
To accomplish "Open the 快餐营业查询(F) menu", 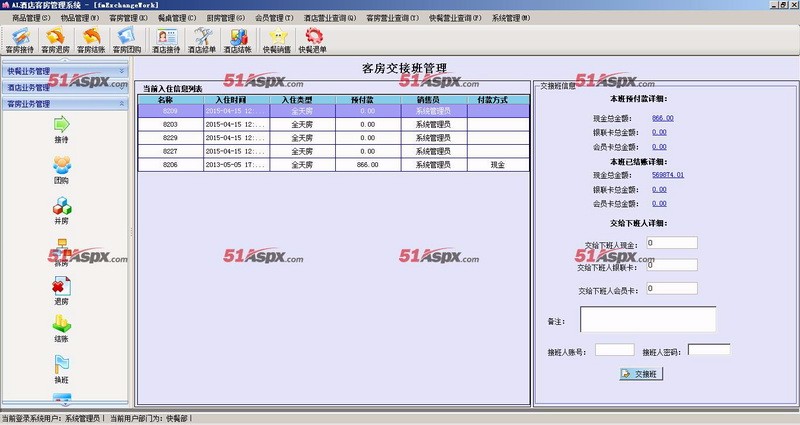I will click(x=455, y=18).
